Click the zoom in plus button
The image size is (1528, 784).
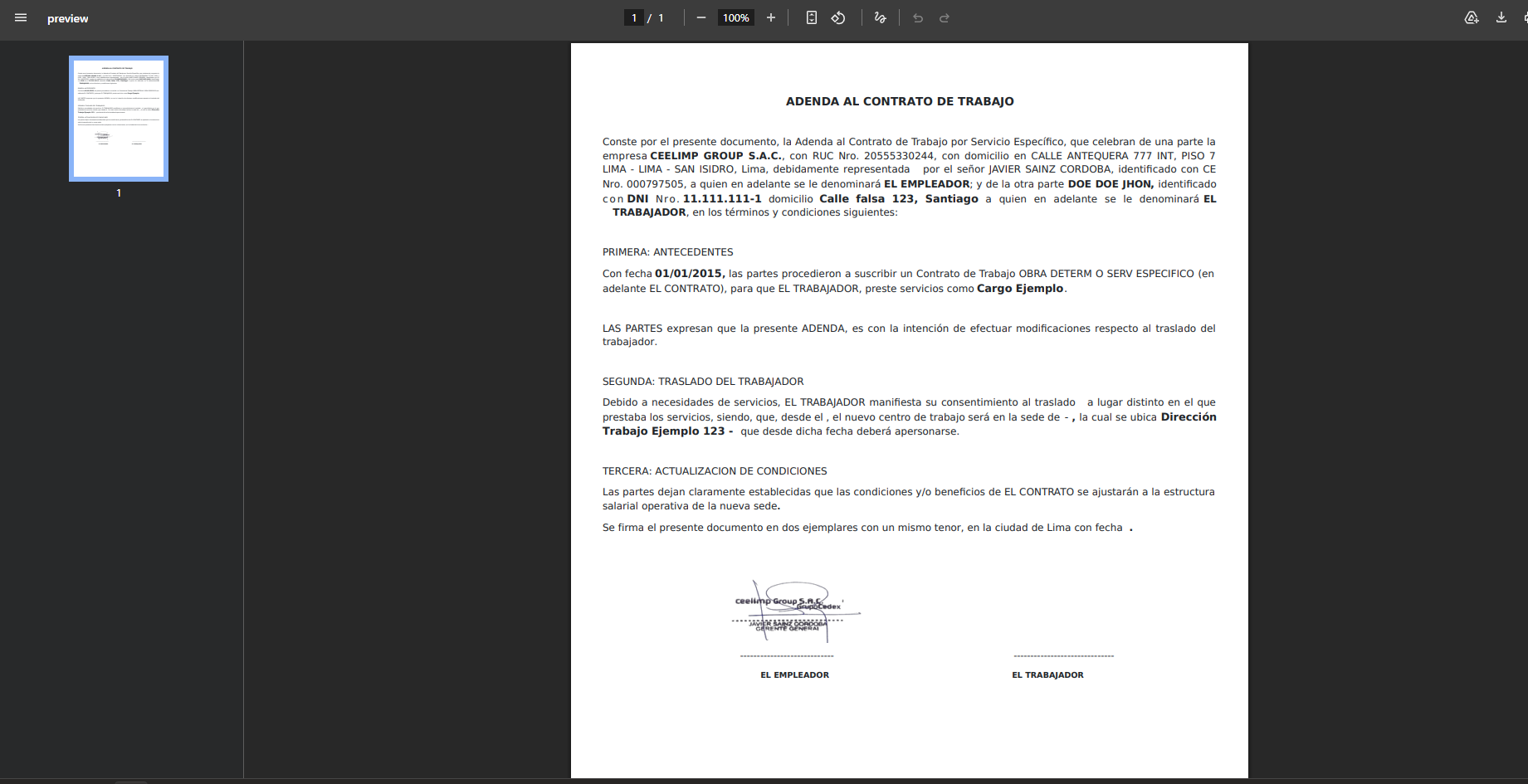(771, 17)
